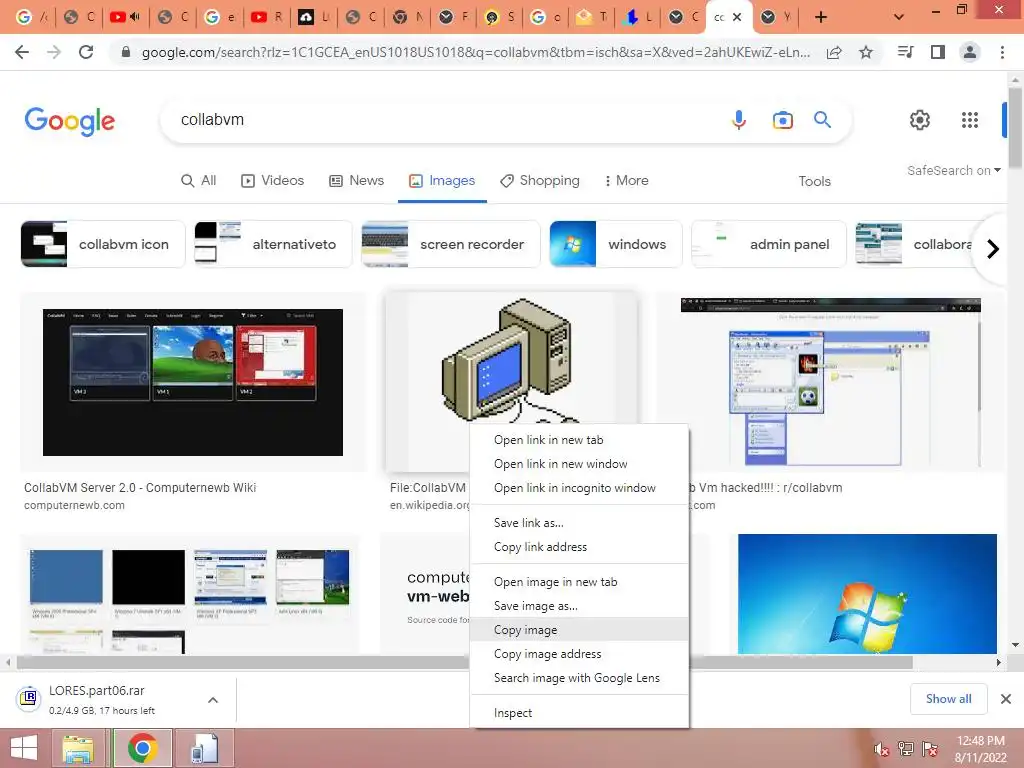This screenshot has height=768, width=1024.
Task: Open 'CollabVM Server 2.0 - Computernewb Wiki' link
Action: [x=140, y=487]
